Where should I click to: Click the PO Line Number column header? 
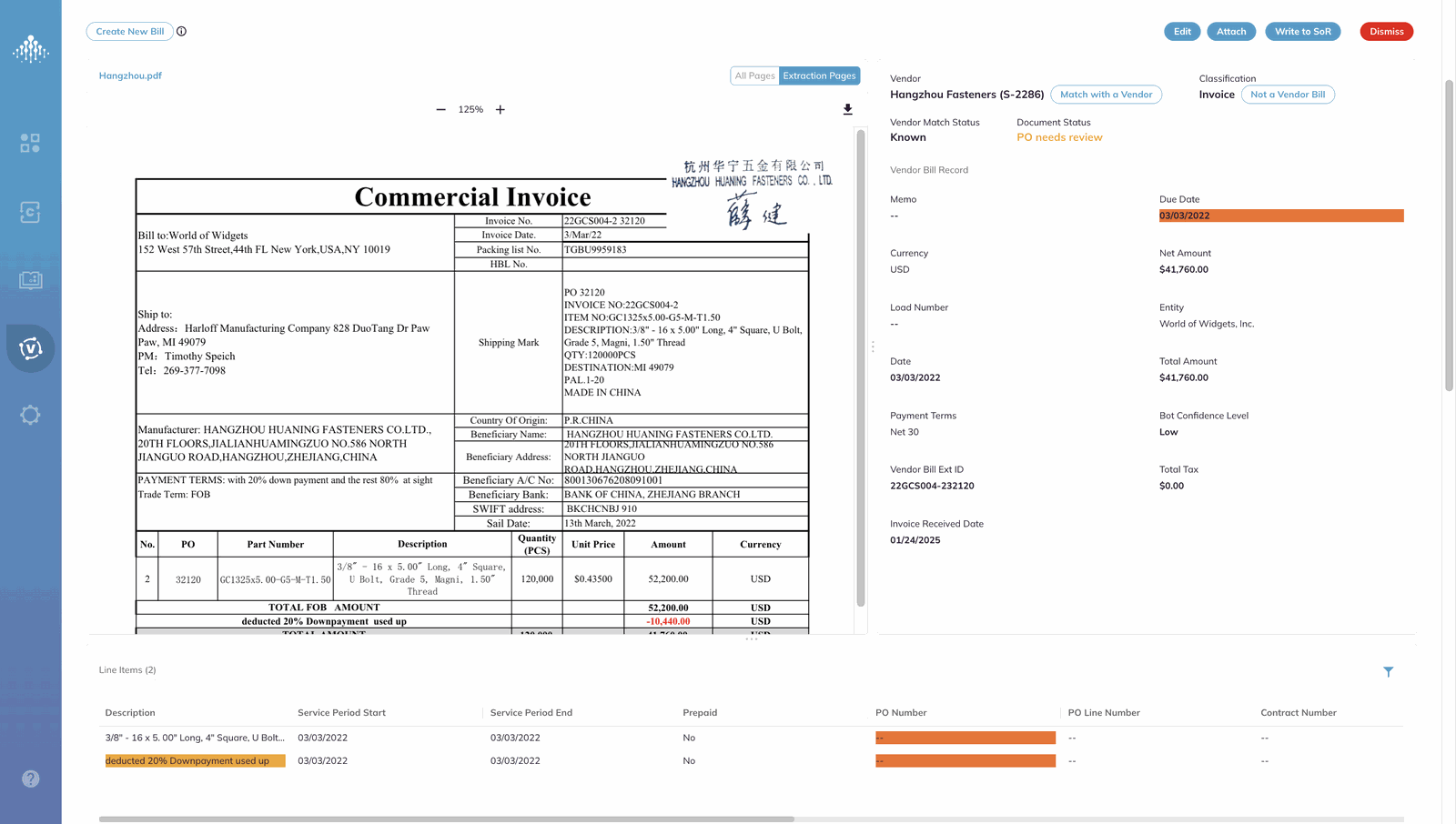click(x=1104, y=713)
